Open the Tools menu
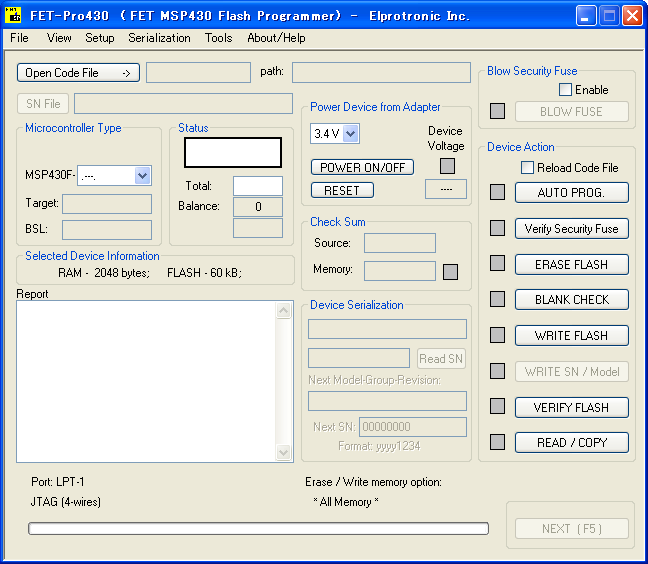This screenshot has height=564, width=648. tap(219, 38)
